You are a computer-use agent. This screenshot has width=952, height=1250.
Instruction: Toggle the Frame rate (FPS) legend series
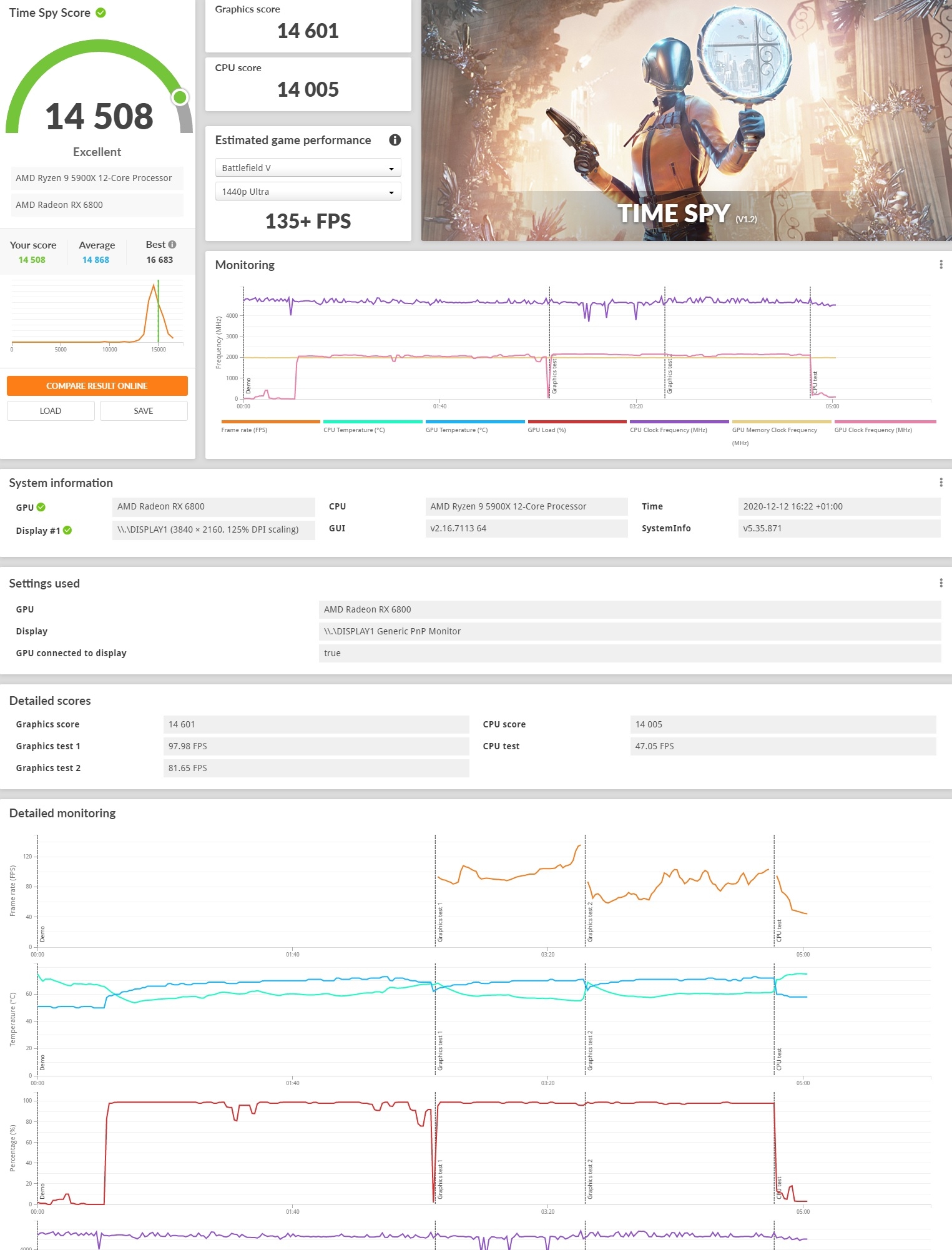coord(270,427)
